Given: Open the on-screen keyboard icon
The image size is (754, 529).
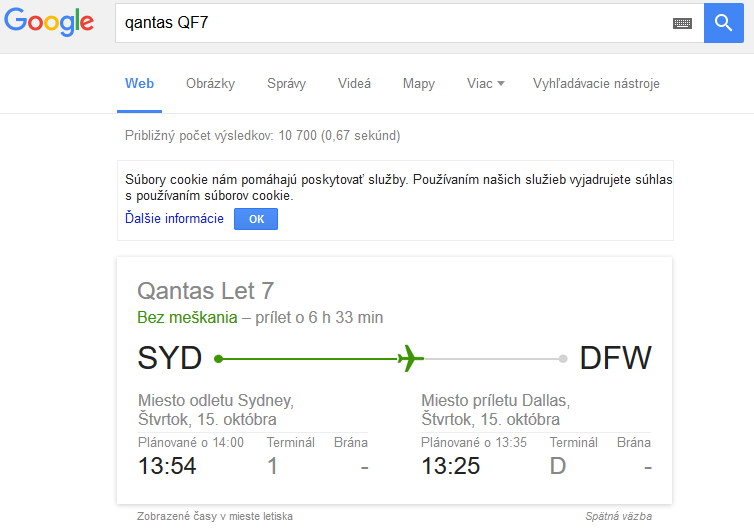Looking at the screenshot, I should coord(682,23).
